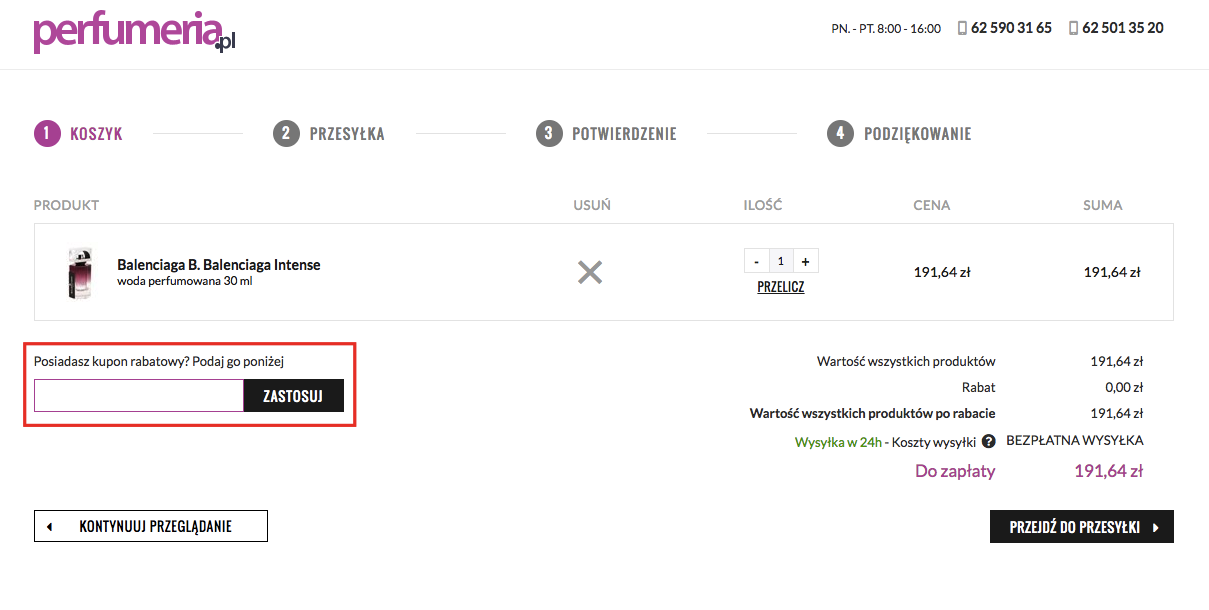Click the step 4 Podziękowanie circle
This screenshot has height=610, width=1209.
click(x=841, y=133)
